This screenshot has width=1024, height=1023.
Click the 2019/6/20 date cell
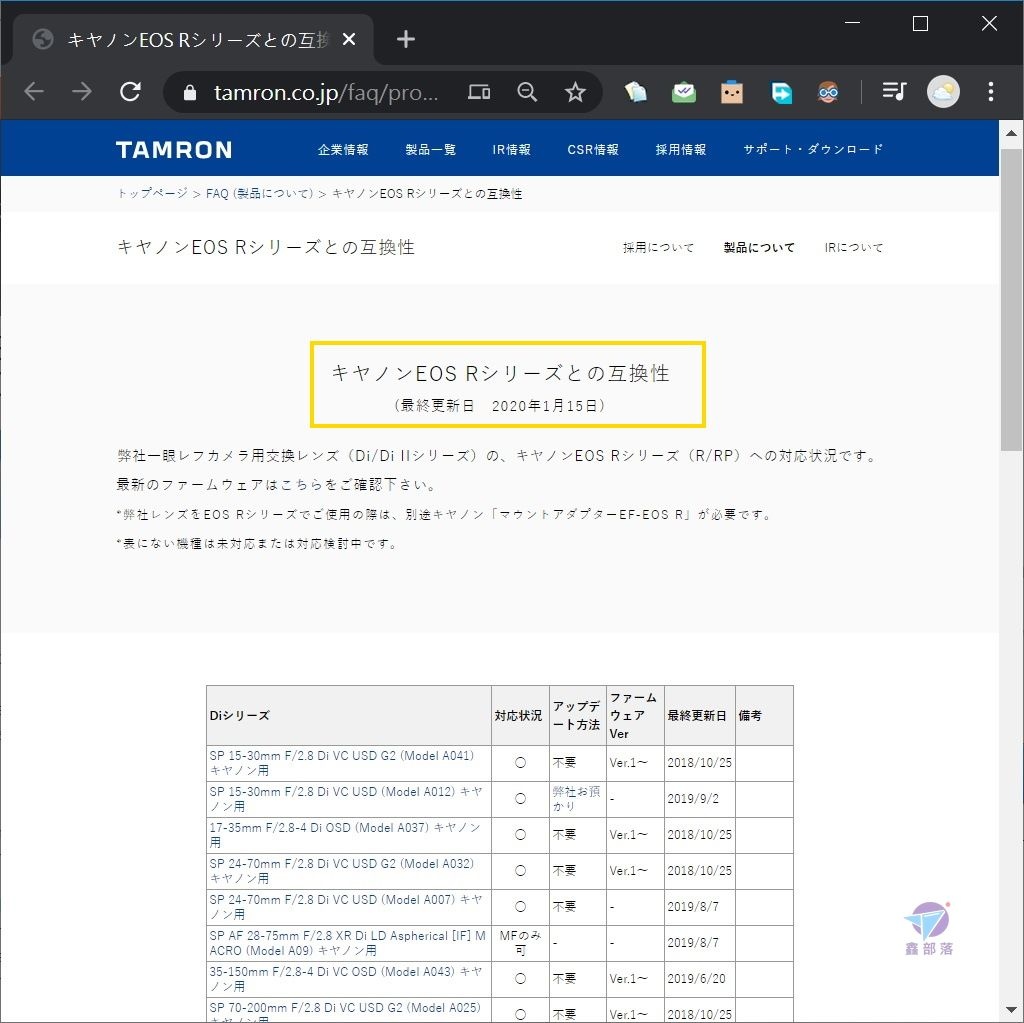(700, 979)
